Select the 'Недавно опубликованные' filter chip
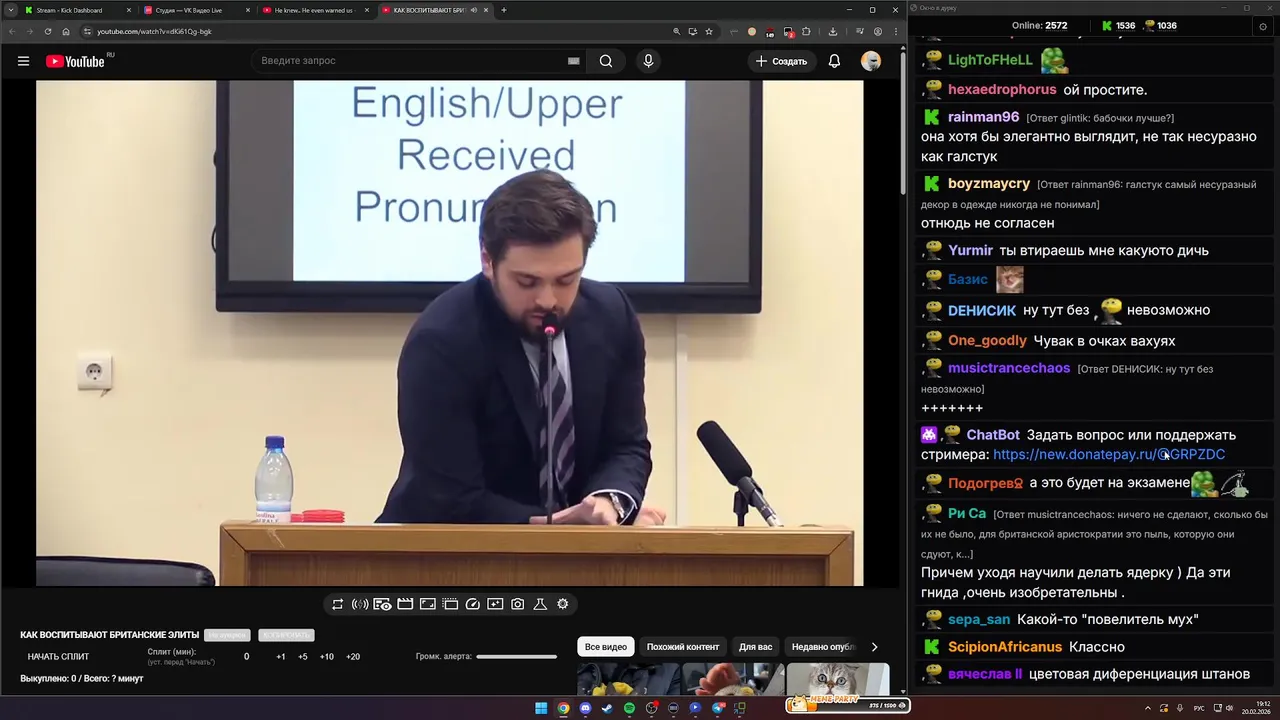Image resolution: width=1280 pixels, height=720 pixels. pyautogui.click(x=823, y=647)
